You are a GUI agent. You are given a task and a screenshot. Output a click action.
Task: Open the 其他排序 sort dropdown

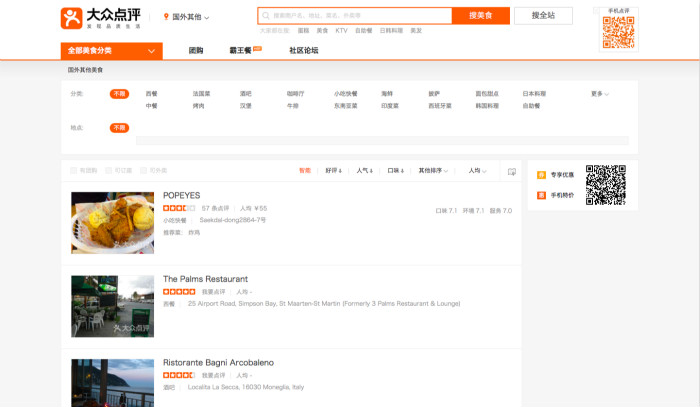pos(433,171)
